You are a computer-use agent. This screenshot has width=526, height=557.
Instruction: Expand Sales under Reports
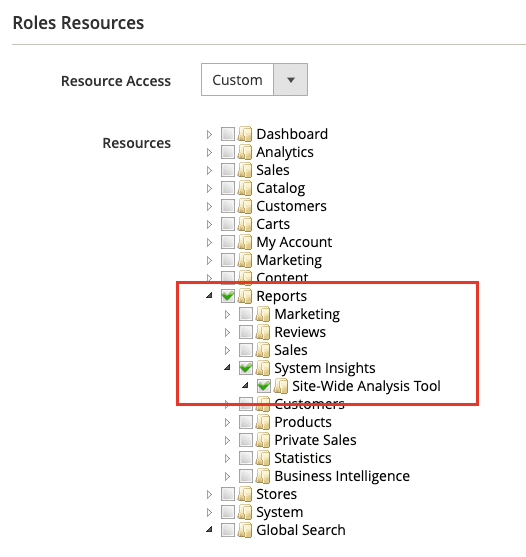(227, 351)
